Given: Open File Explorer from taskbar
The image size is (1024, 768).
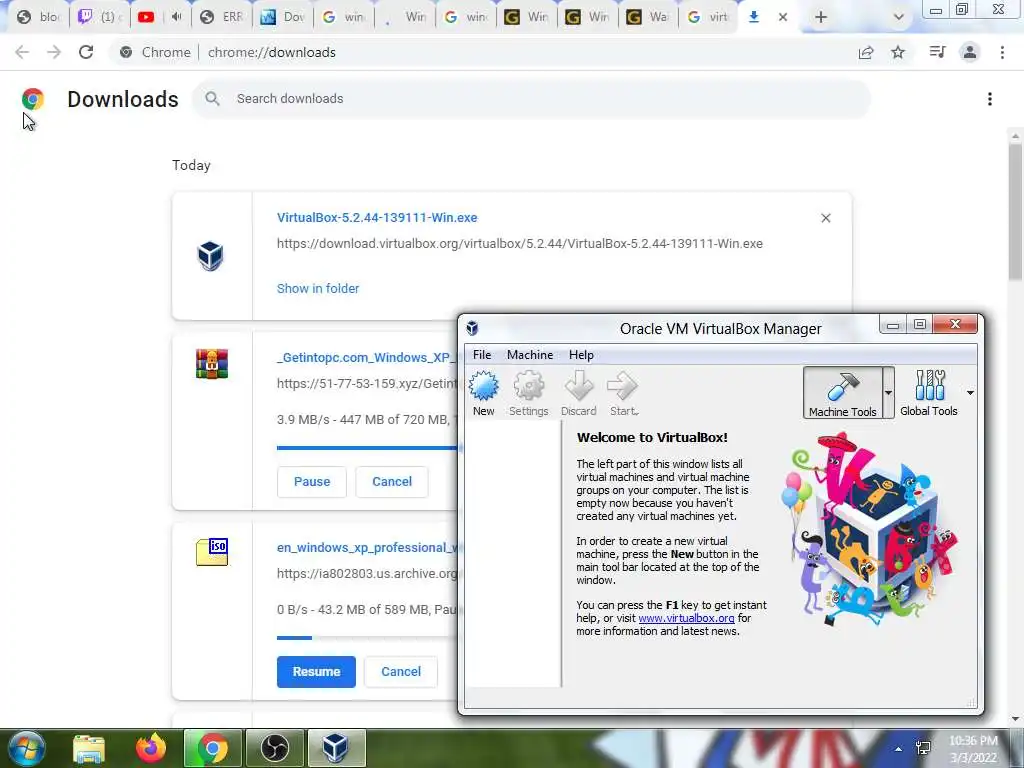Looking at the screenshot, I should tap(89, 748).
